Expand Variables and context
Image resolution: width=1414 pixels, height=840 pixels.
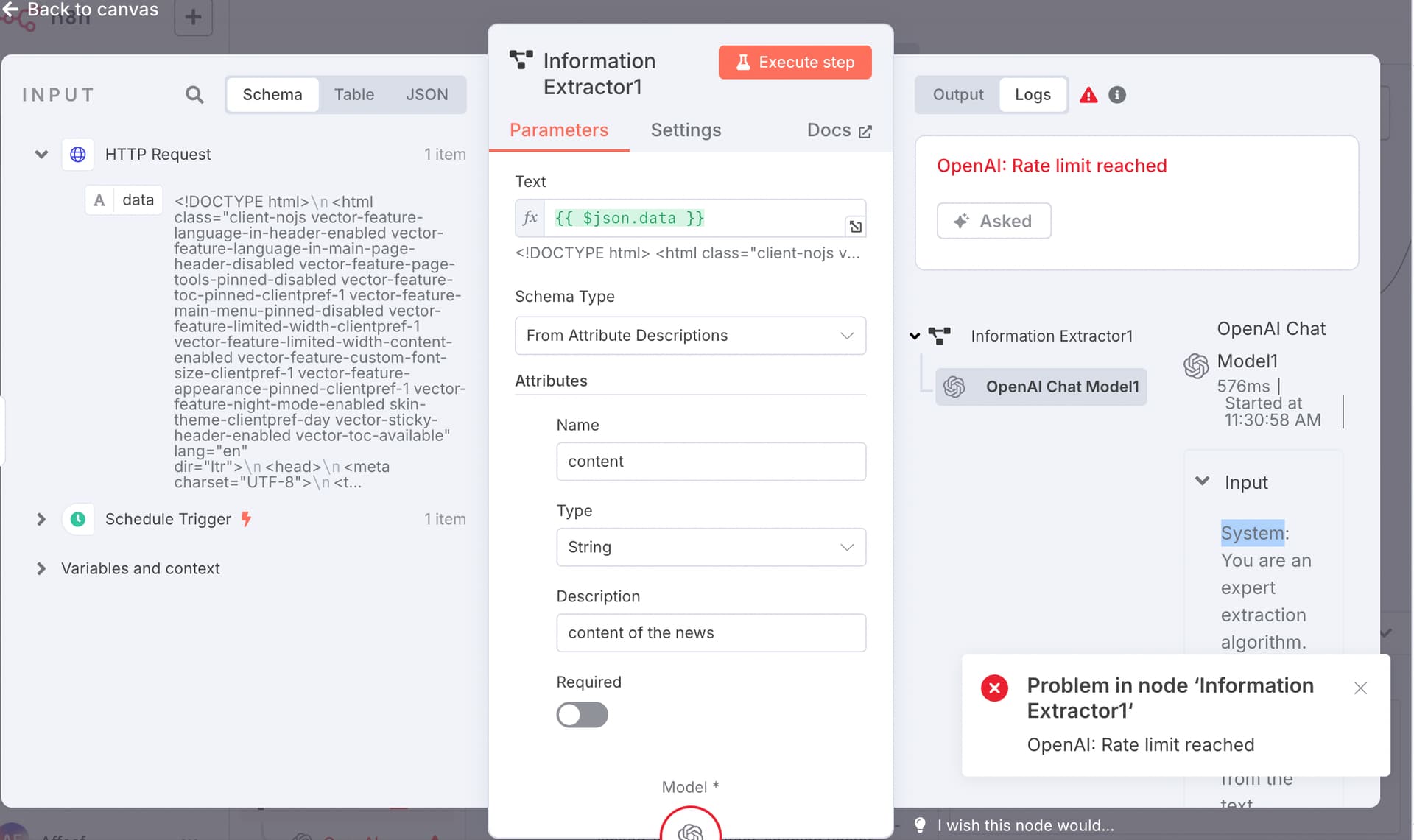click(x=41, y=568)
